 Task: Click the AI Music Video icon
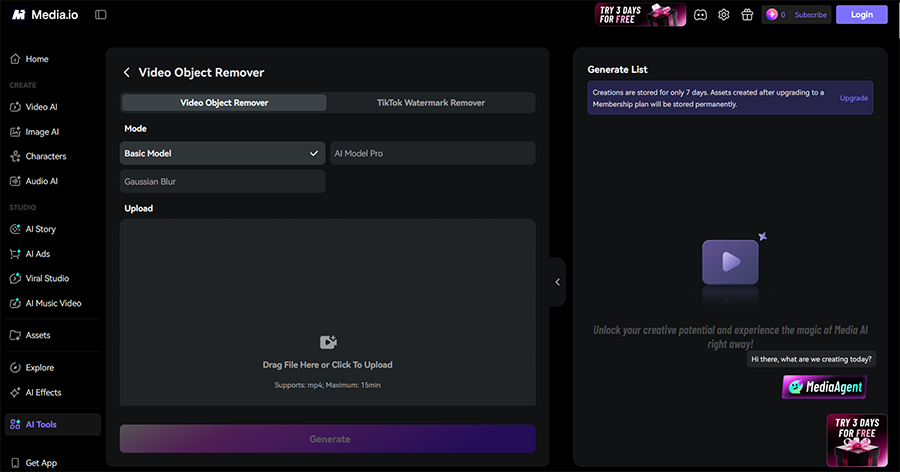15,303
